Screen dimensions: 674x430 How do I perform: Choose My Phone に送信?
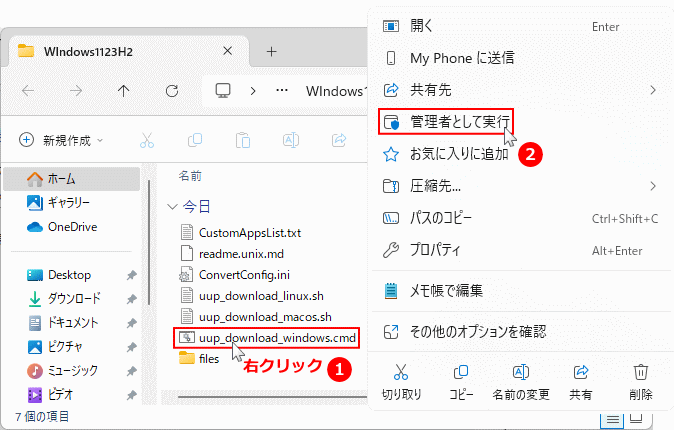[x=521, y=58]
